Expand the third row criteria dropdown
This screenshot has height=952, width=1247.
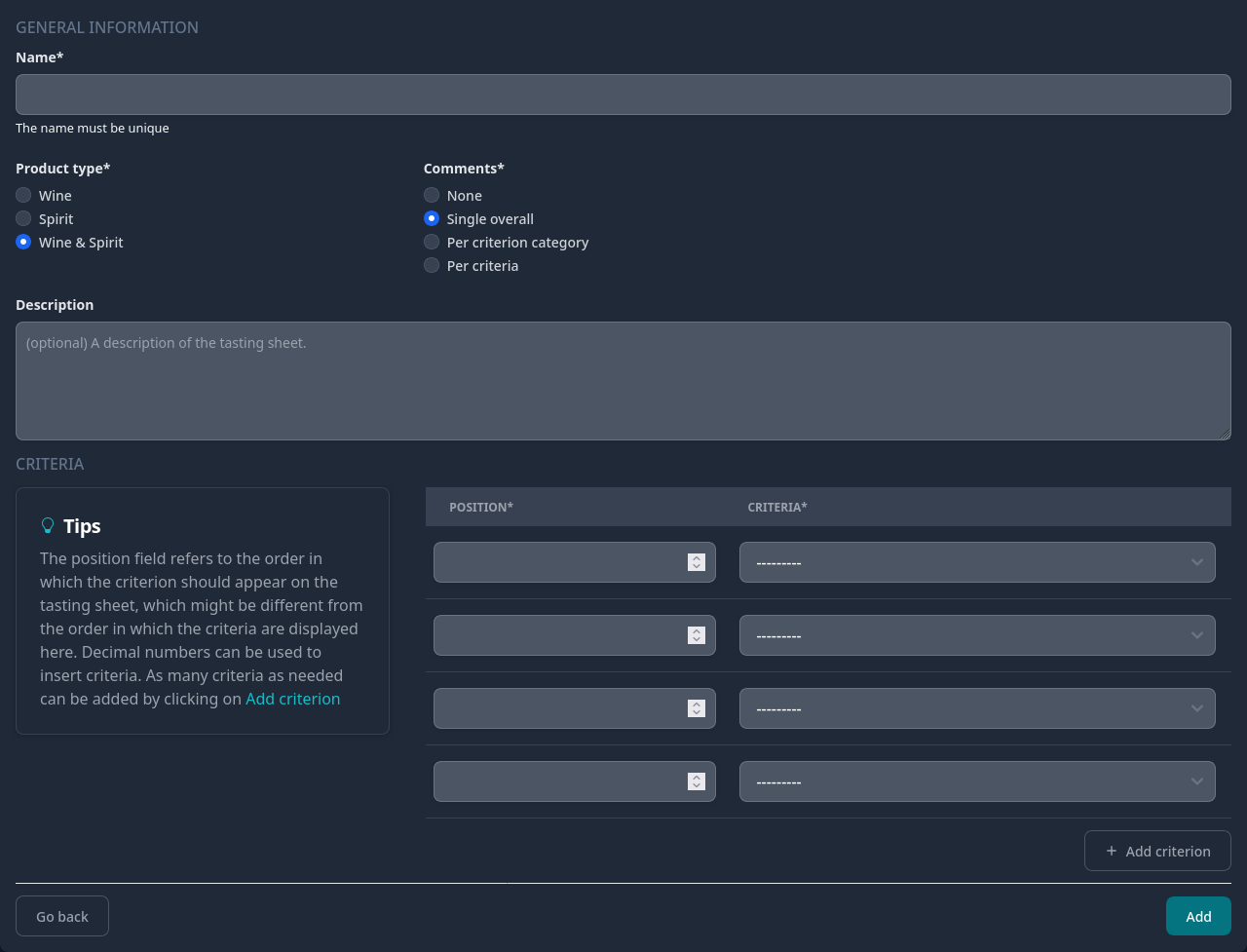977,708
